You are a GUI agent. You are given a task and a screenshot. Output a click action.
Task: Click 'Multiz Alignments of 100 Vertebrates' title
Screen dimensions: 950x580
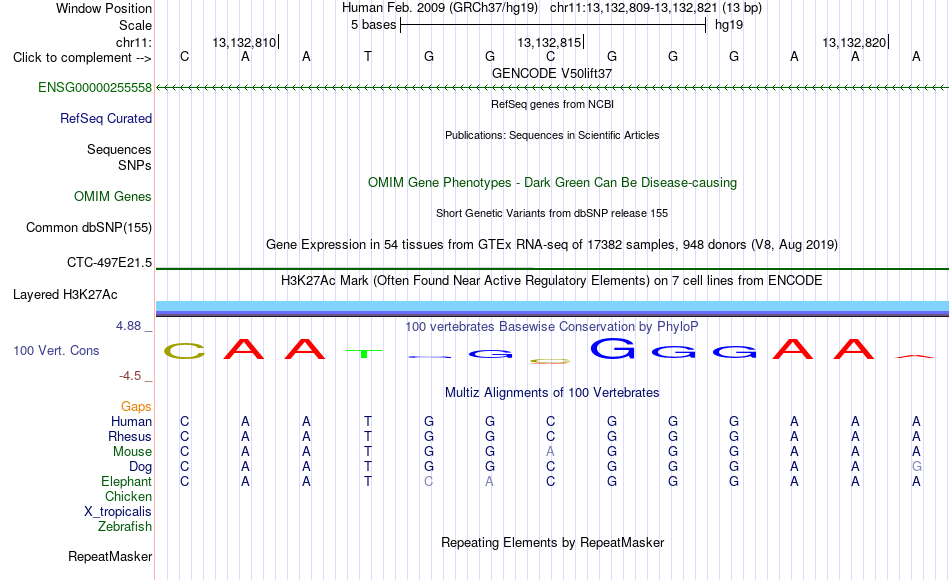click(x=552, y=393)
